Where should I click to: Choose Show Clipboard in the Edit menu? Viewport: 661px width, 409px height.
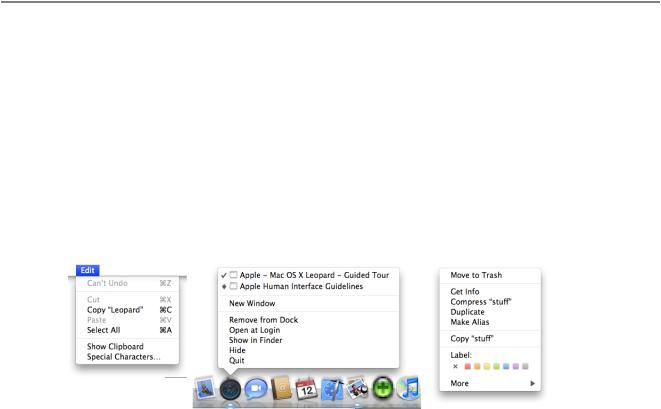tap(127, 347)
